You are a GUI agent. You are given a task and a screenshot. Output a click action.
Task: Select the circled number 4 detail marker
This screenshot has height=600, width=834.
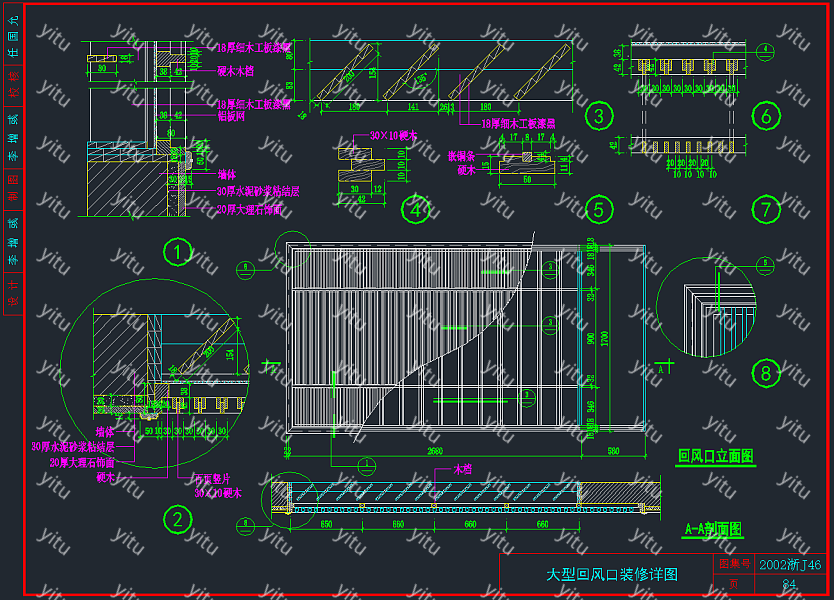click(415, 210)
